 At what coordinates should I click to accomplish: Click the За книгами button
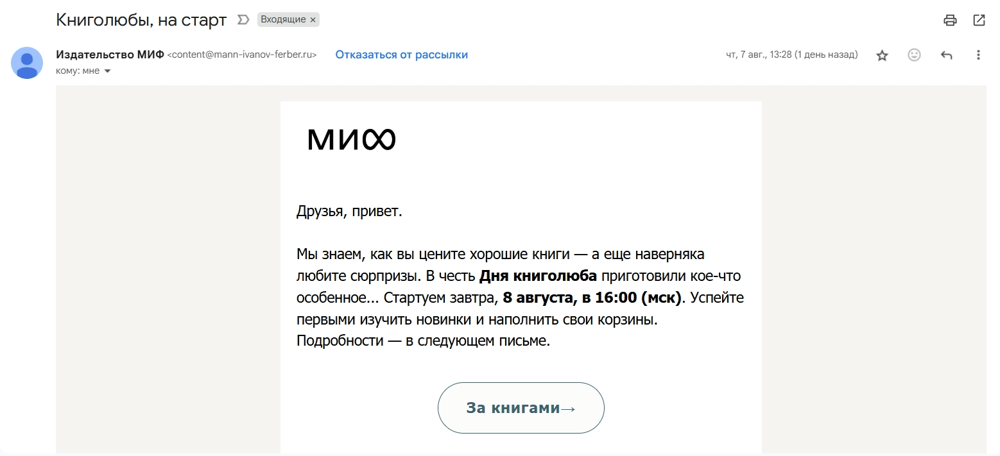(x=520, y=408)
